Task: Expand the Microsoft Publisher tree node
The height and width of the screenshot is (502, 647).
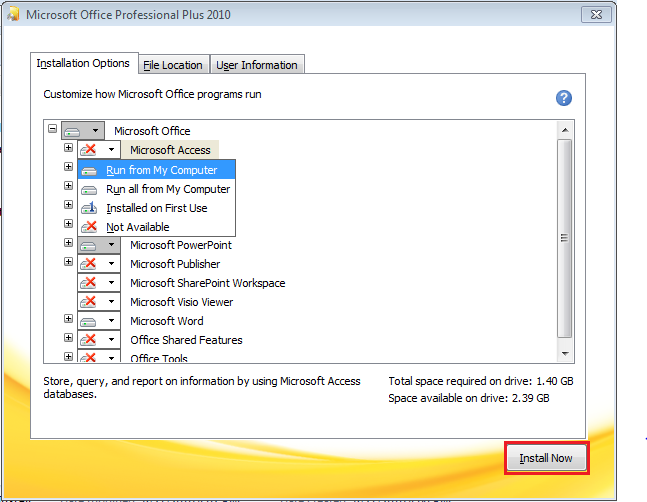Action: [x=68, y=262]
